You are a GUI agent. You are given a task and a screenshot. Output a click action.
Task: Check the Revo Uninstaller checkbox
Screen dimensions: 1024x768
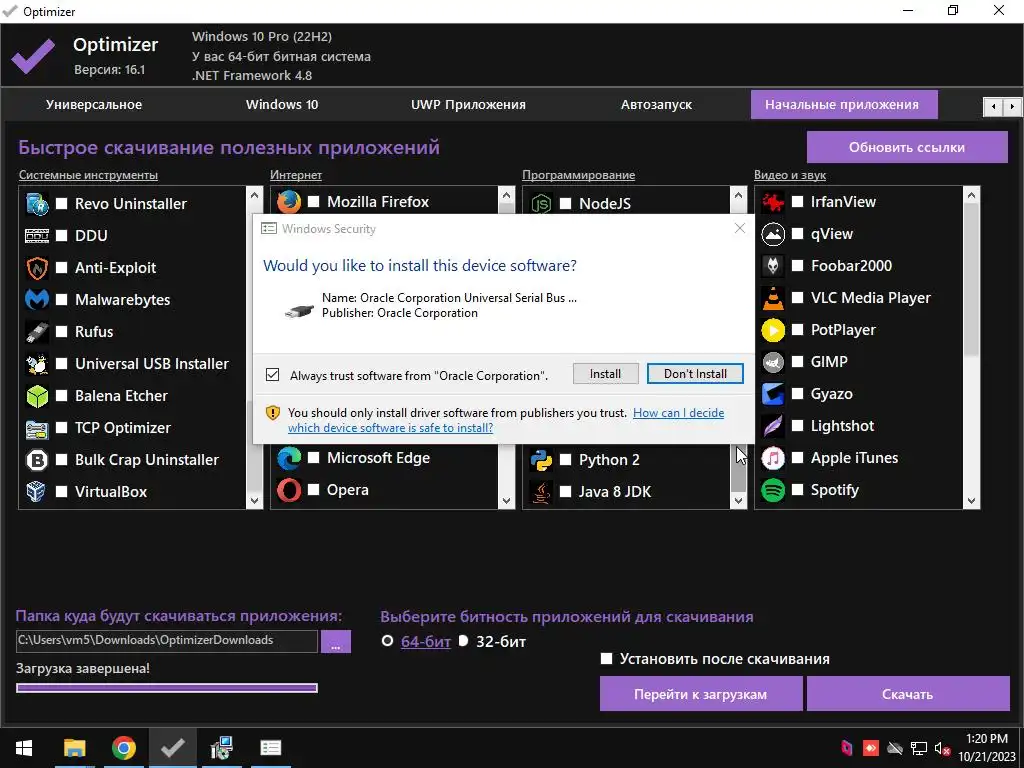tap(62, 204)
